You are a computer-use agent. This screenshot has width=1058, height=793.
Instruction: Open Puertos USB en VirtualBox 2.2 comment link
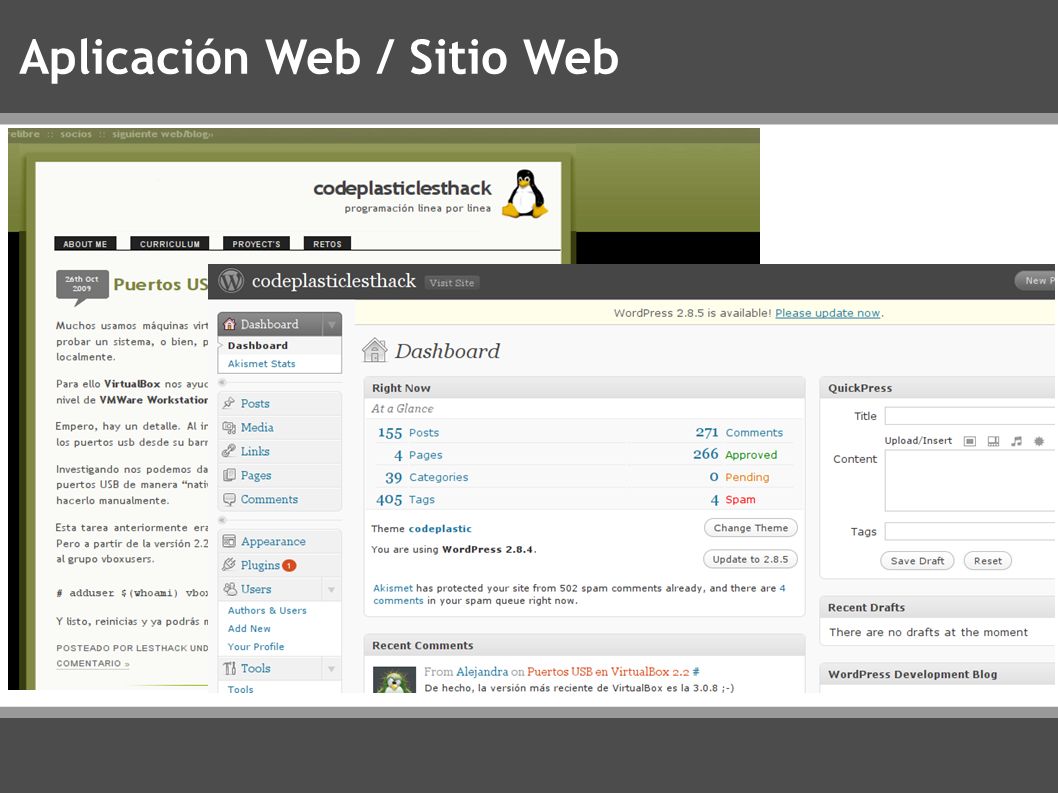(x=608, y=672)
